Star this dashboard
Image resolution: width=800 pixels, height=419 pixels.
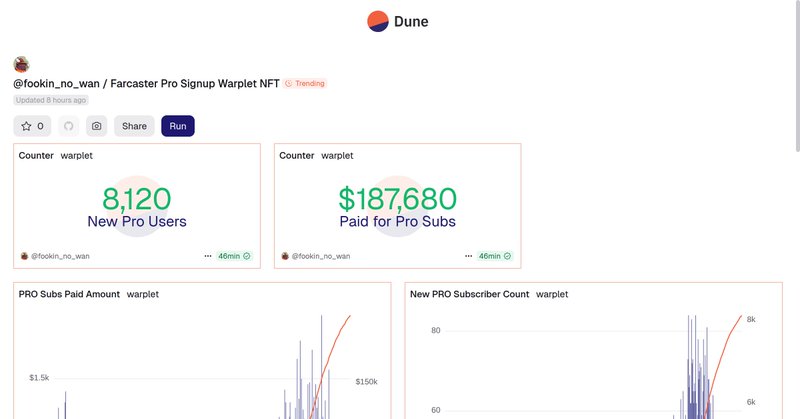point(32,126)
